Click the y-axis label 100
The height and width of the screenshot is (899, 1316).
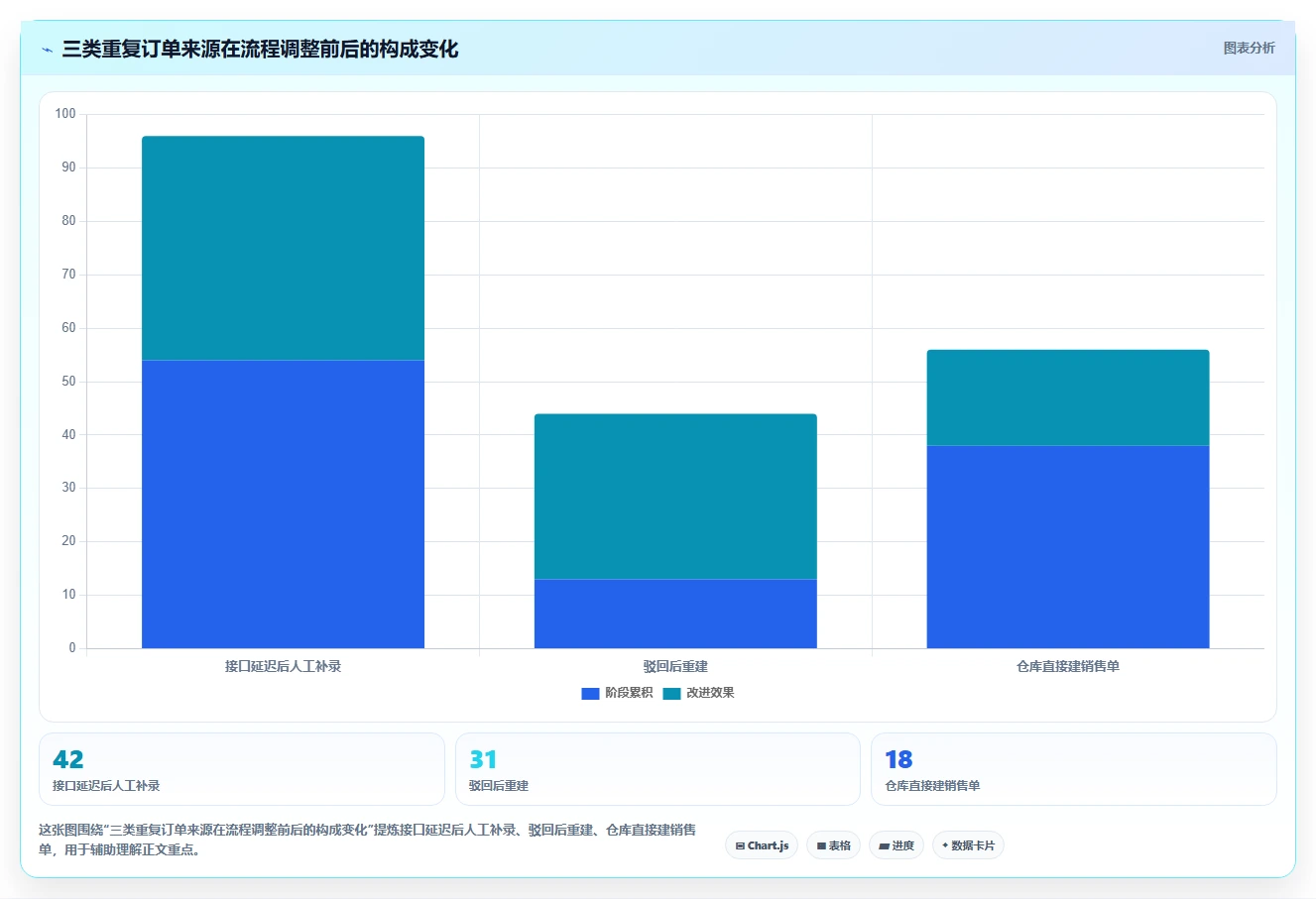pos(65,114)
